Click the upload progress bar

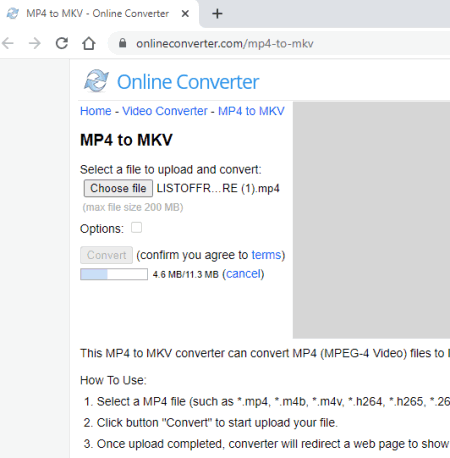114,274
